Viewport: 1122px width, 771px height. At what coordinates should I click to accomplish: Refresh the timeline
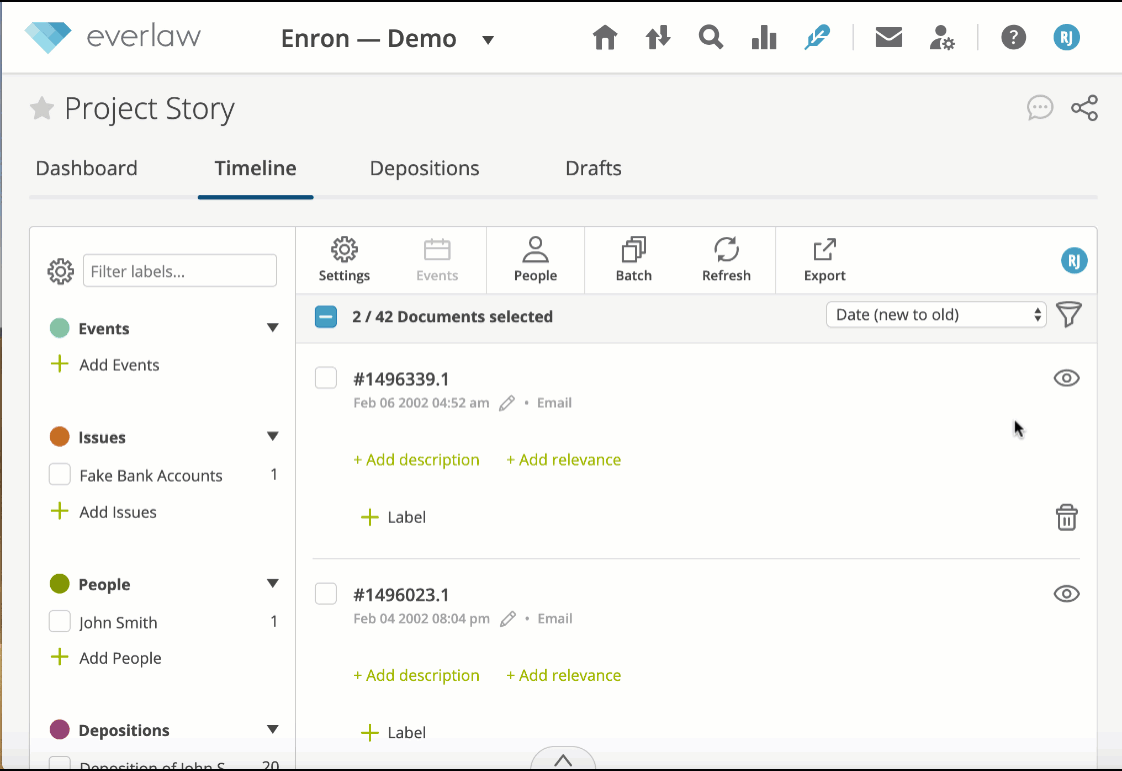(x=726, y=260)
